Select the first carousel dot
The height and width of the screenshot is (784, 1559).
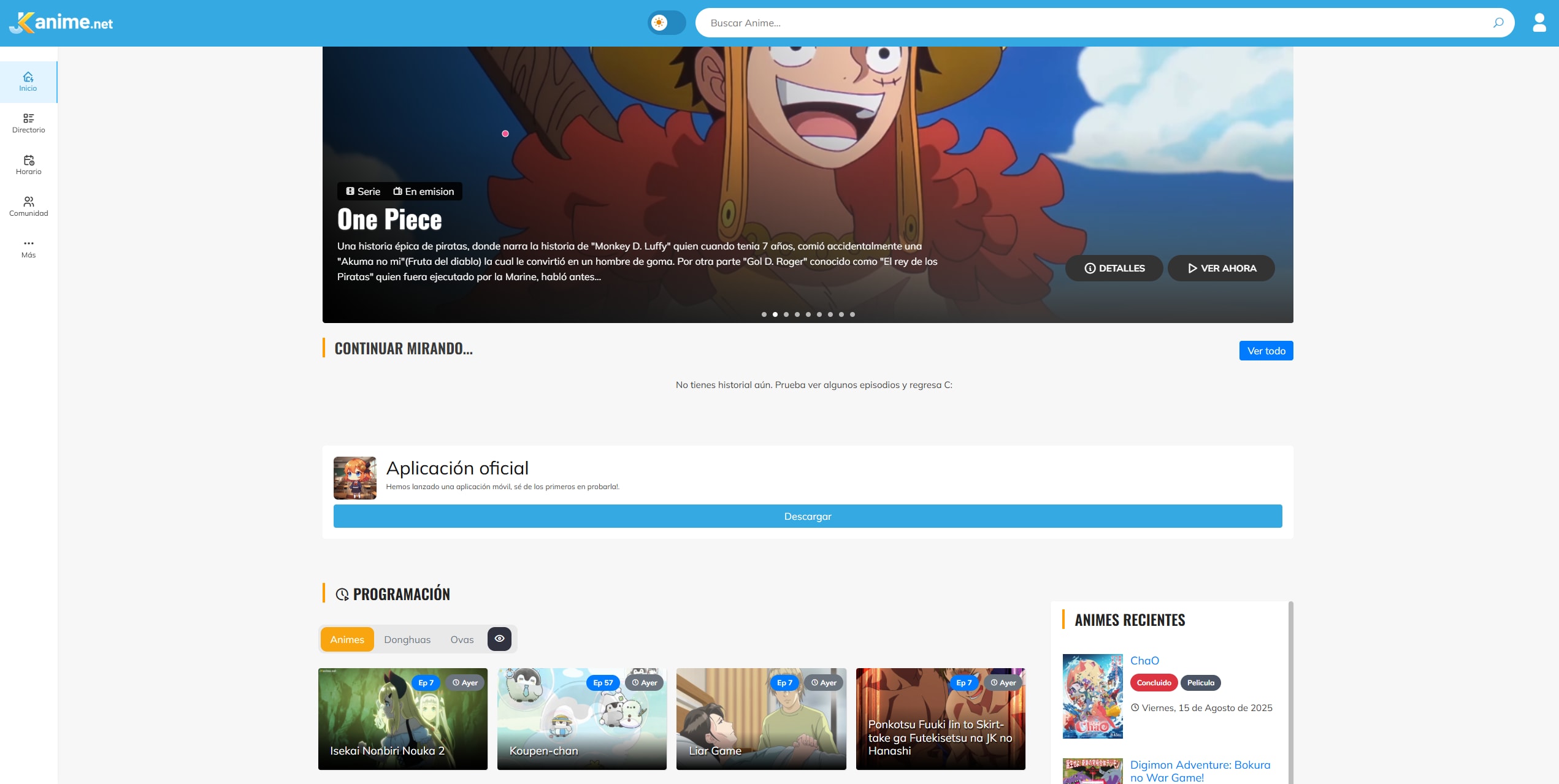tap(764, 314)
